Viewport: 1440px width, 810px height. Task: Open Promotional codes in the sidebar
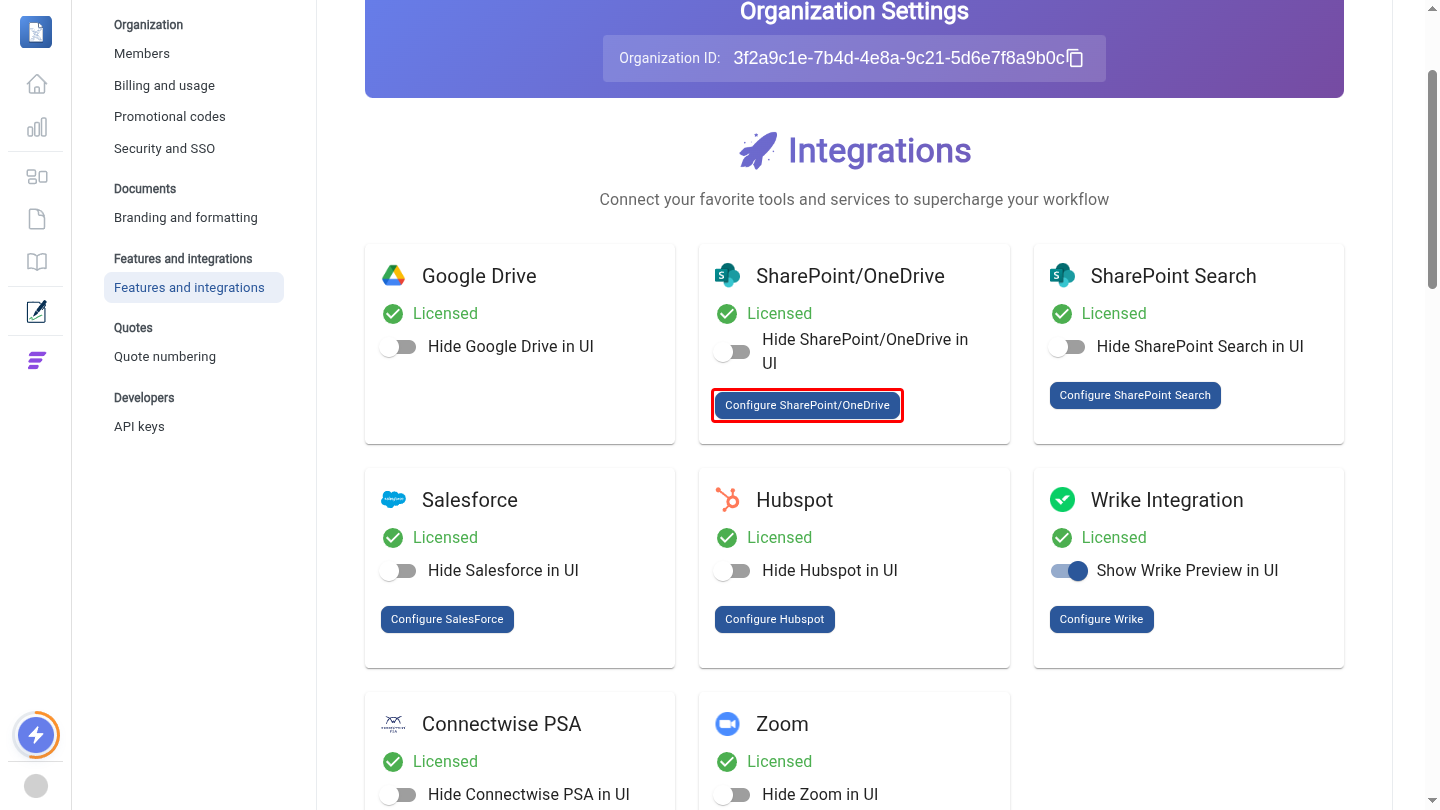(170, 117)
